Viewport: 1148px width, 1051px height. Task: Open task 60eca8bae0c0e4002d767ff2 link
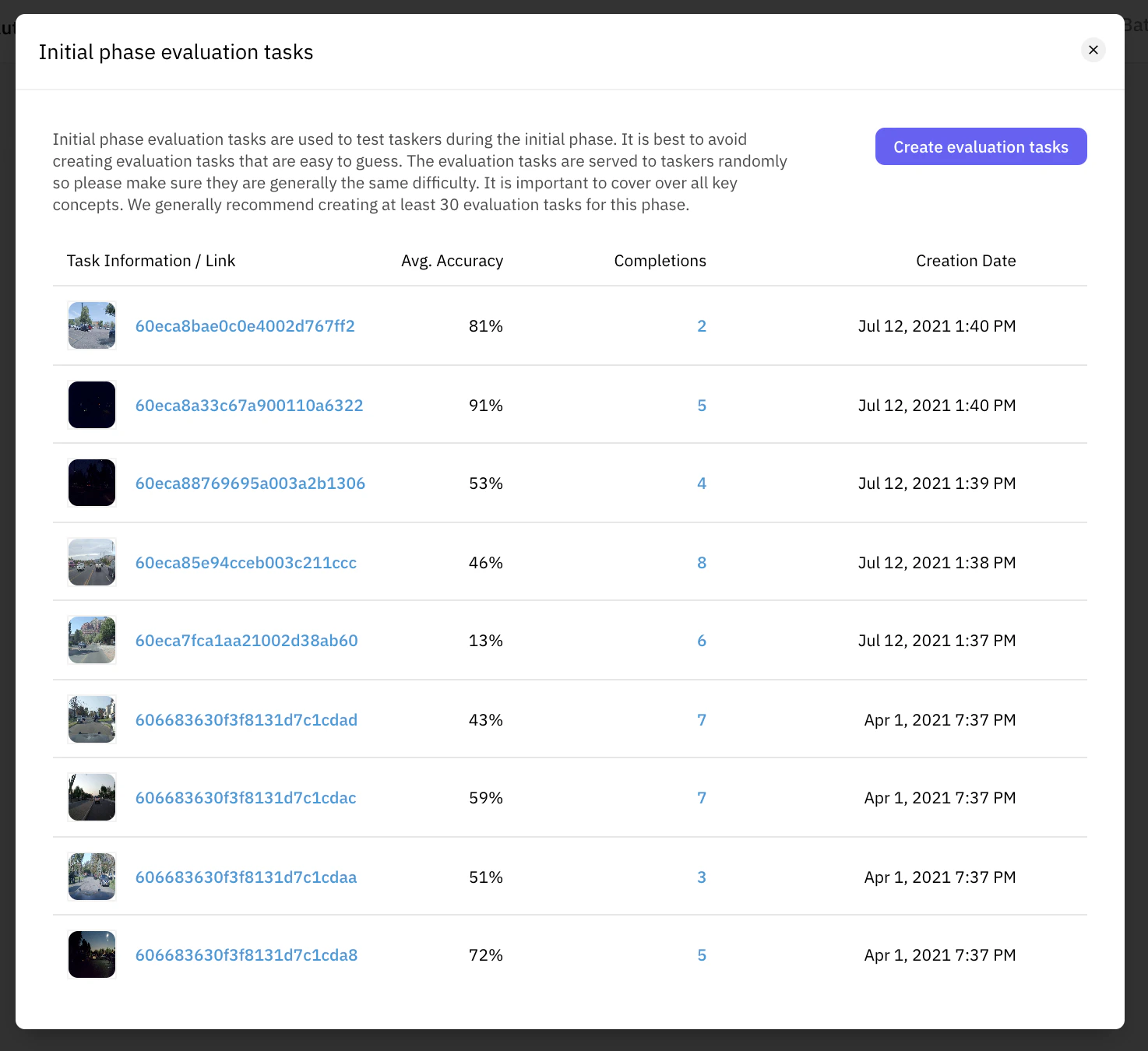point(245,326)
